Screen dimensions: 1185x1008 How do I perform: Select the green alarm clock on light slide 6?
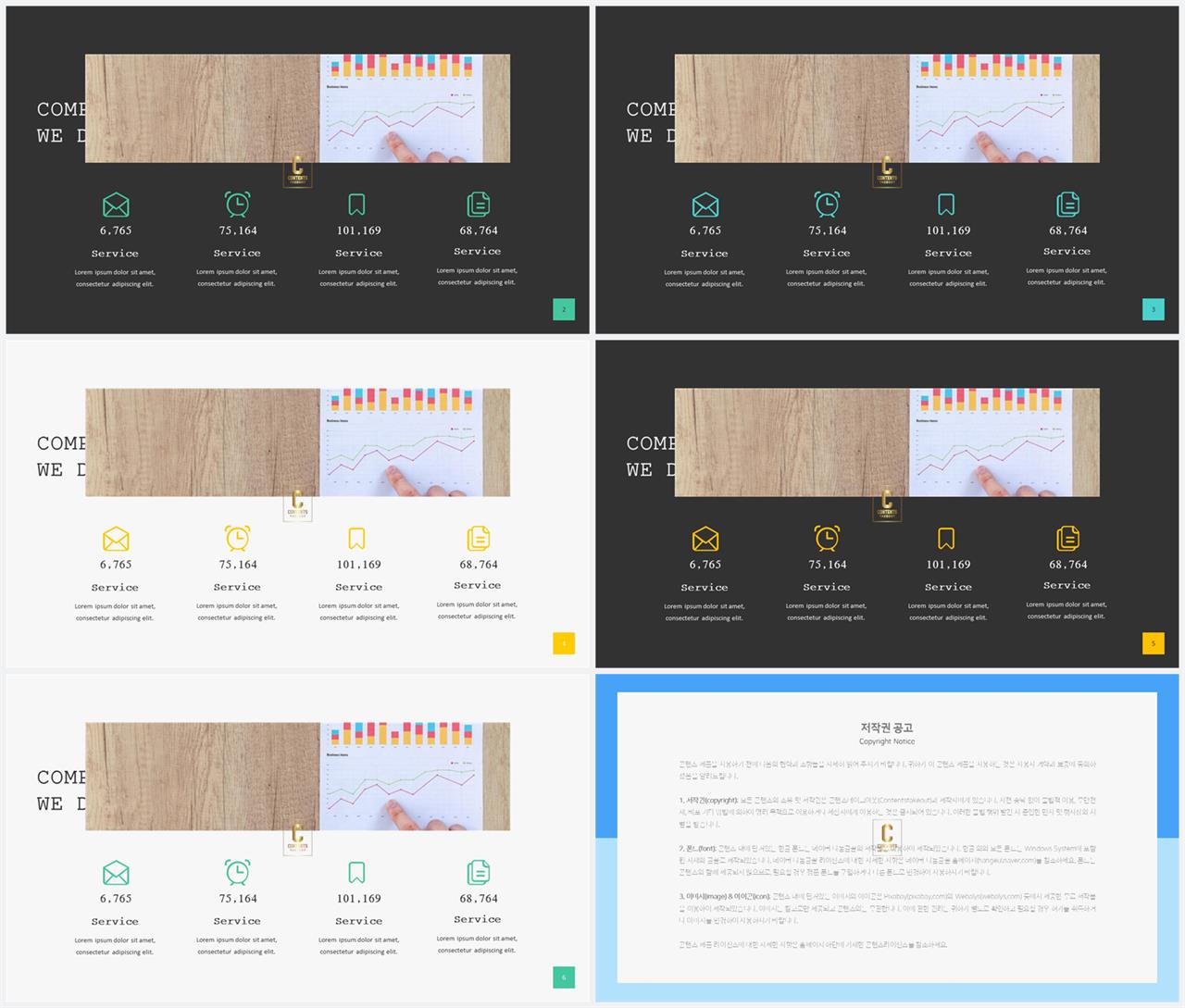click(237, 872)
